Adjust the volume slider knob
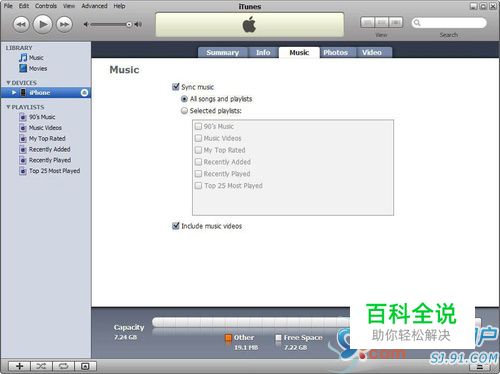This screenshot has width=500, height=374. click(x=129, y=24)
